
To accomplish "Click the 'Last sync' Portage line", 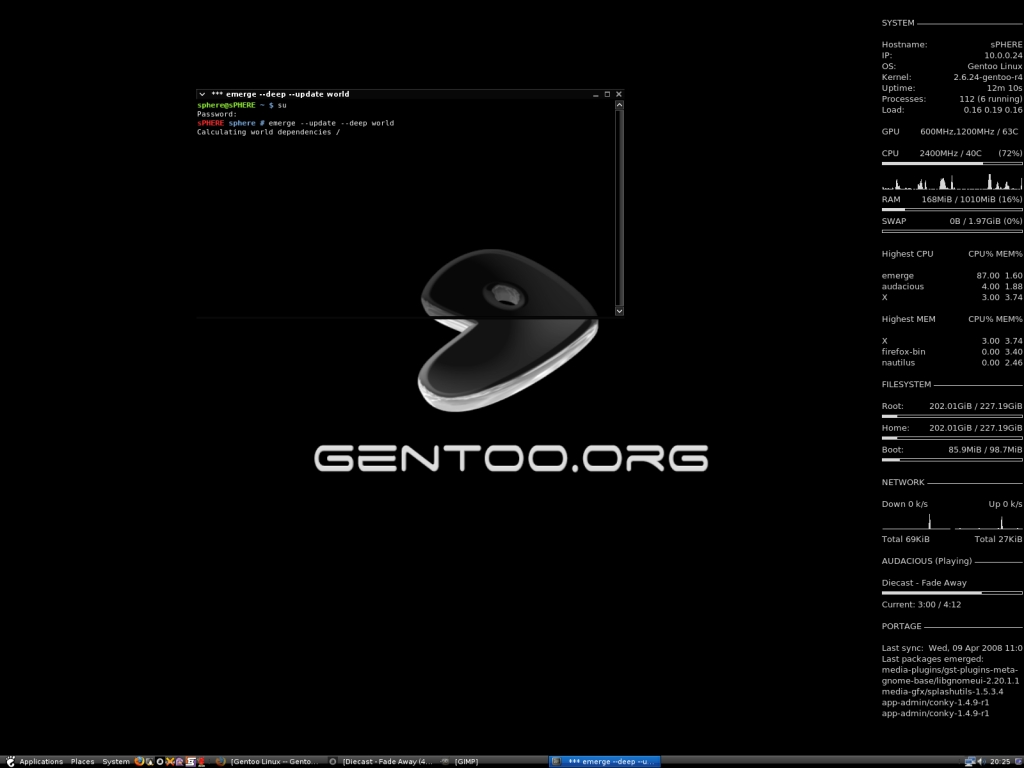I will coord(952,648).
